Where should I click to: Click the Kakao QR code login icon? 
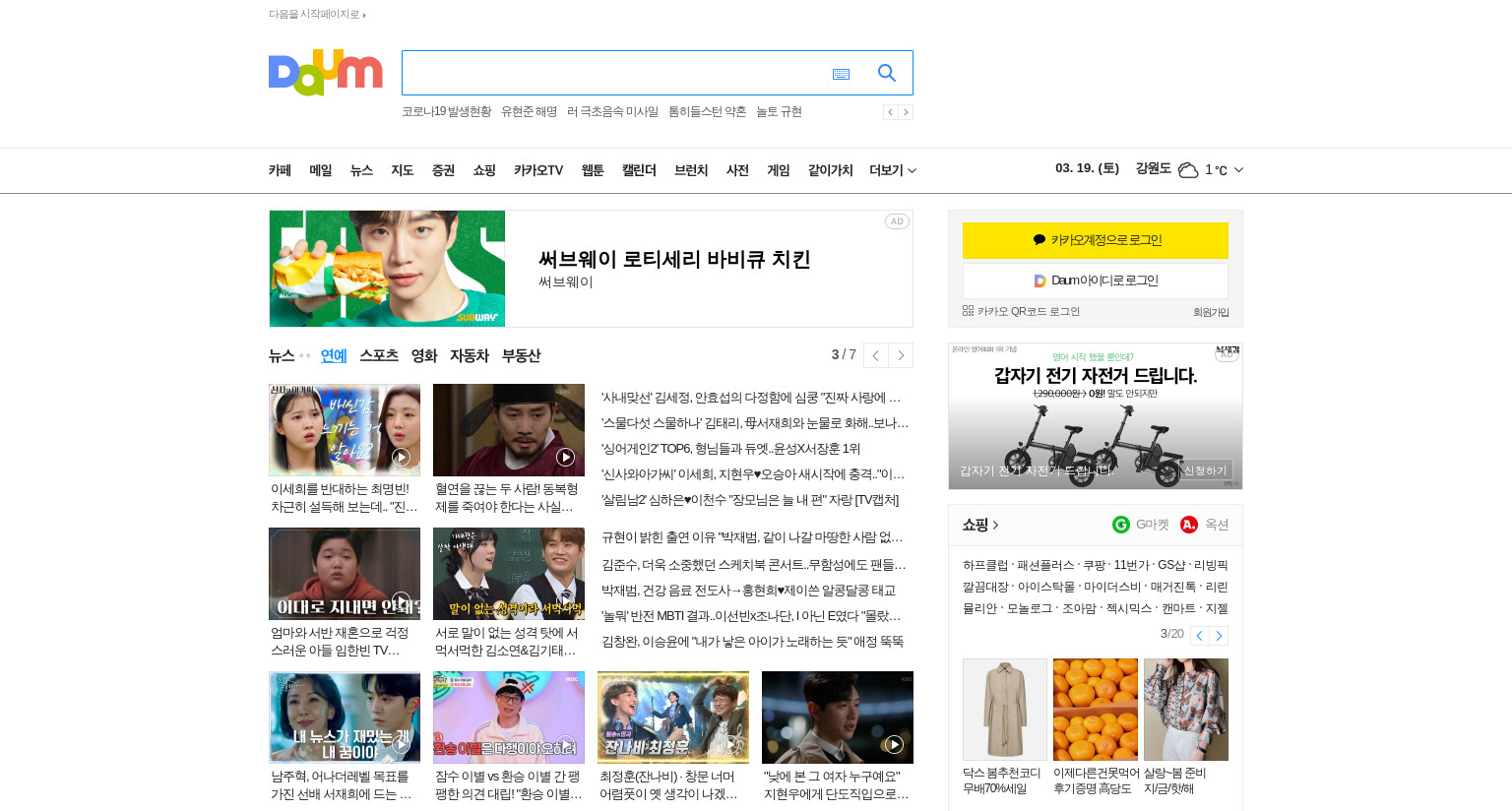[x=968, y=311]
